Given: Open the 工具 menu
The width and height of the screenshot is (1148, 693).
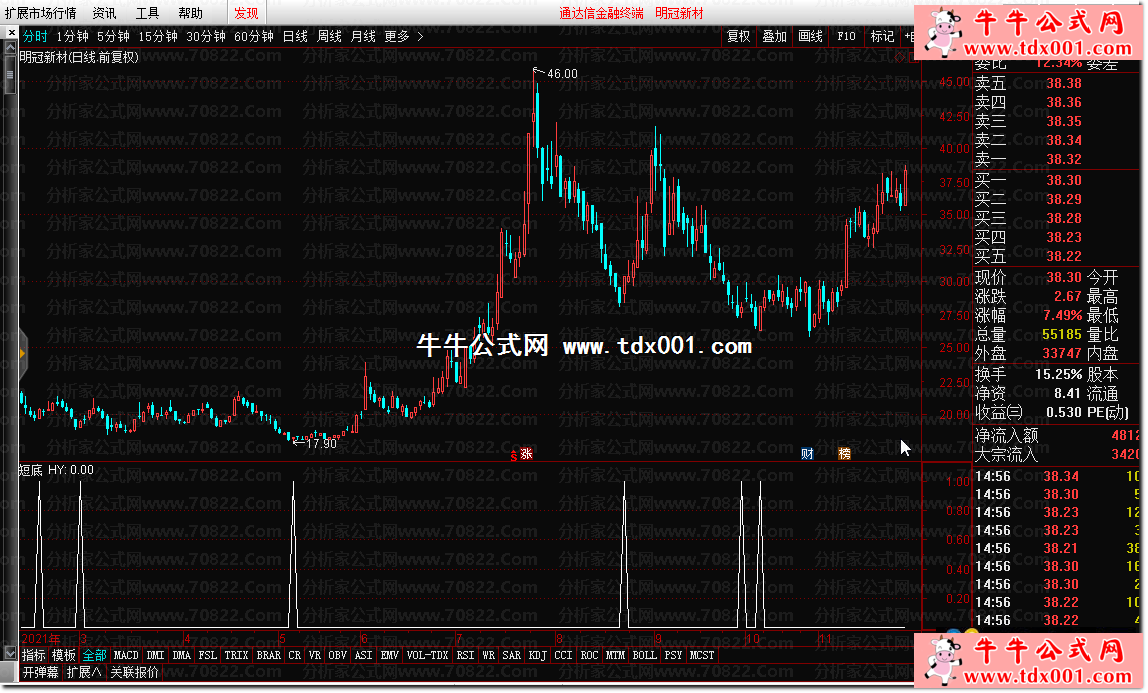Looking at the screenshot, I should pos(147,13).
